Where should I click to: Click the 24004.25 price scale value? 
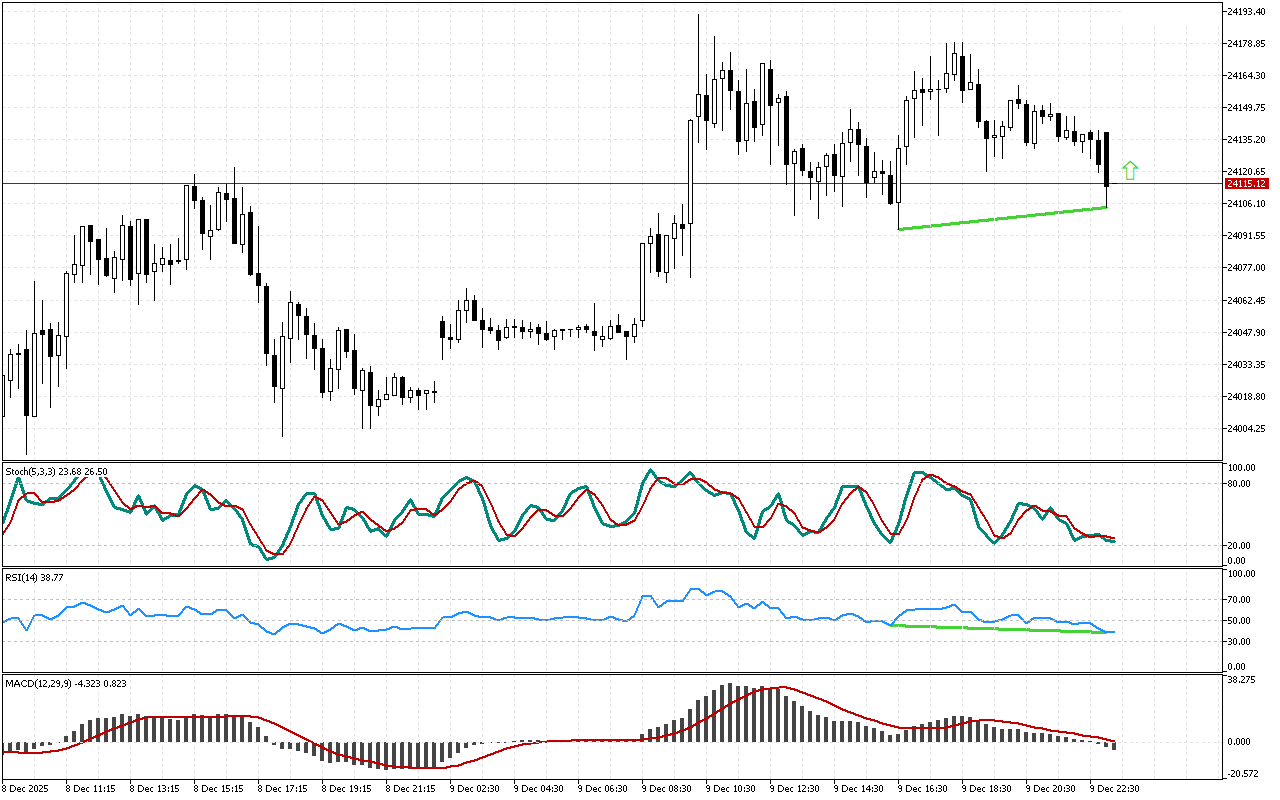tap(1246, 429)
